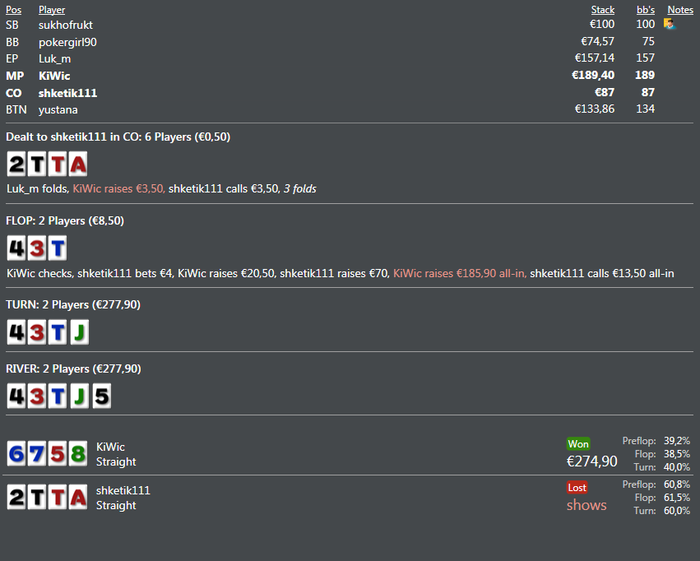Click the Player column header
The width and height of the screenshot is (700, 561).
click(x=52, y=10)
